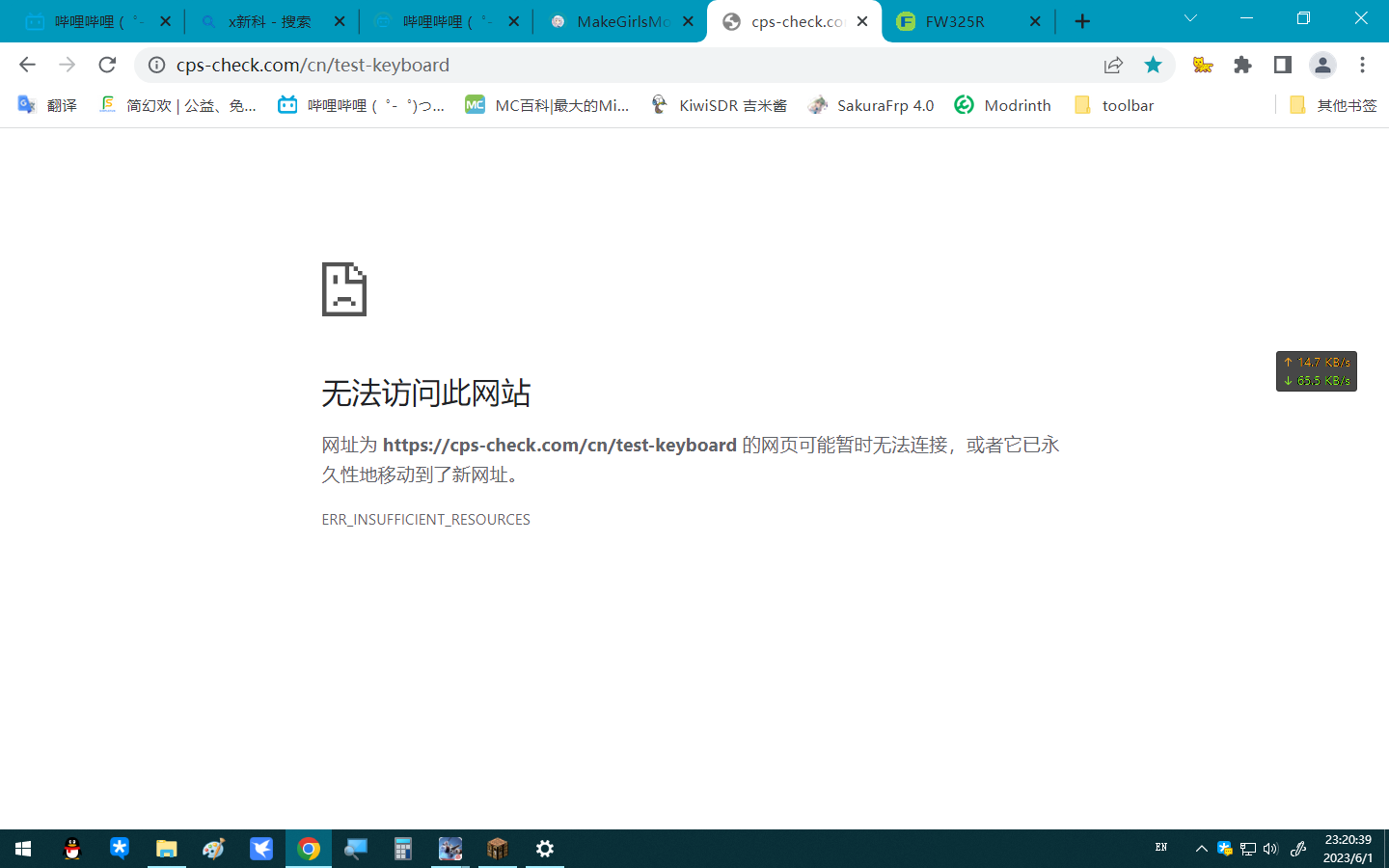Show hidden system tray icons
Viewport: 1389px width, 868px height.
[1201, 849]
